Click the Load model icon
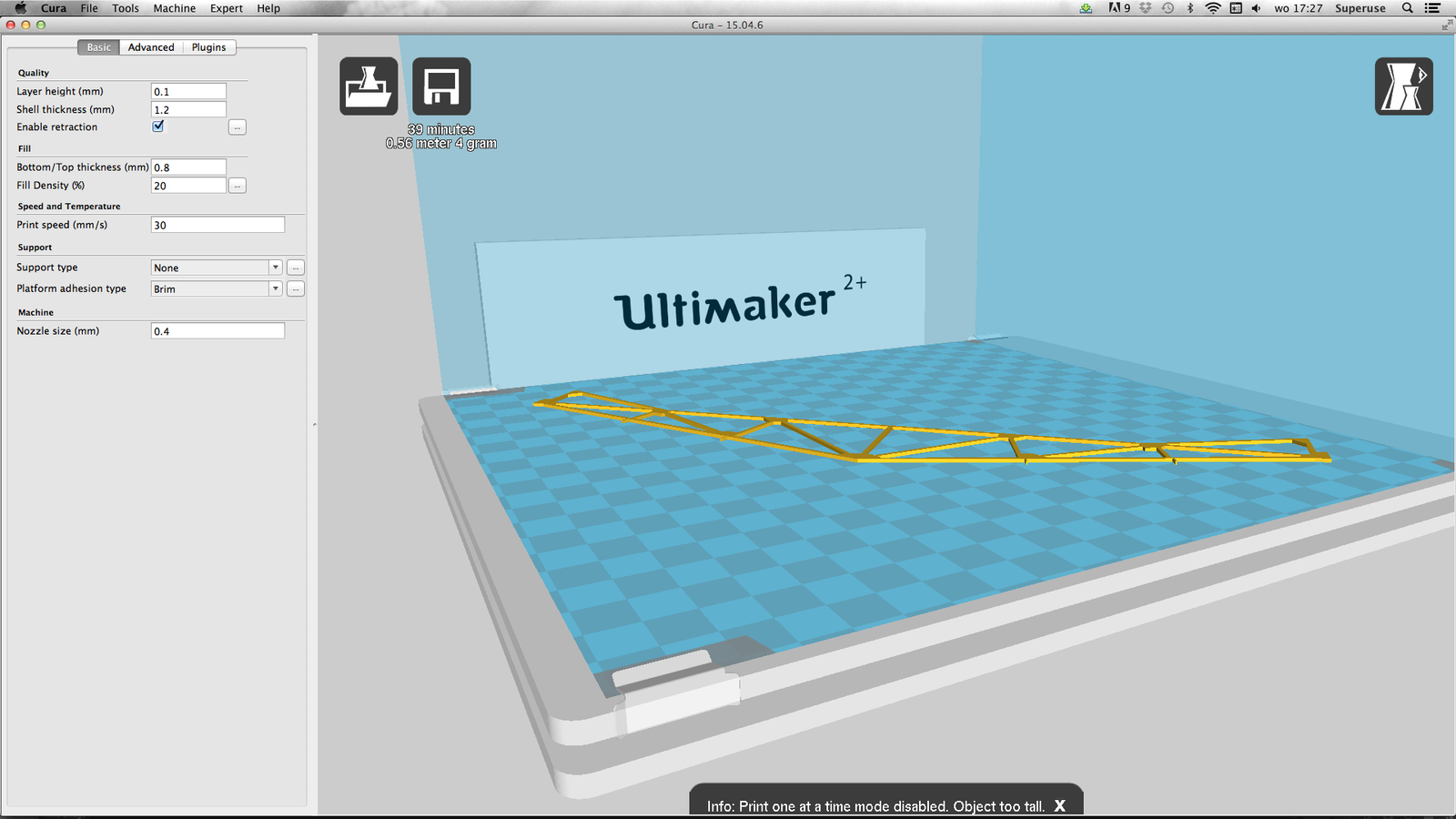The height and width of the screenshot is (819, 1456). [369, 86]
